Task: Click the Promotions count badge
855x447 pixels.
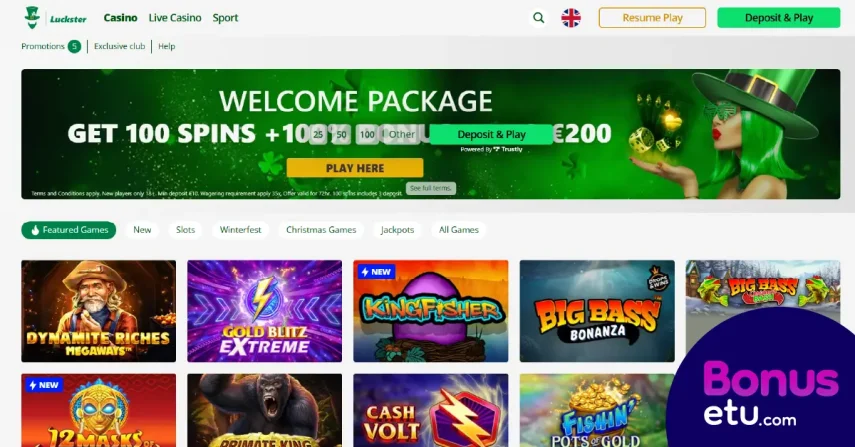Action: [74, 46]
